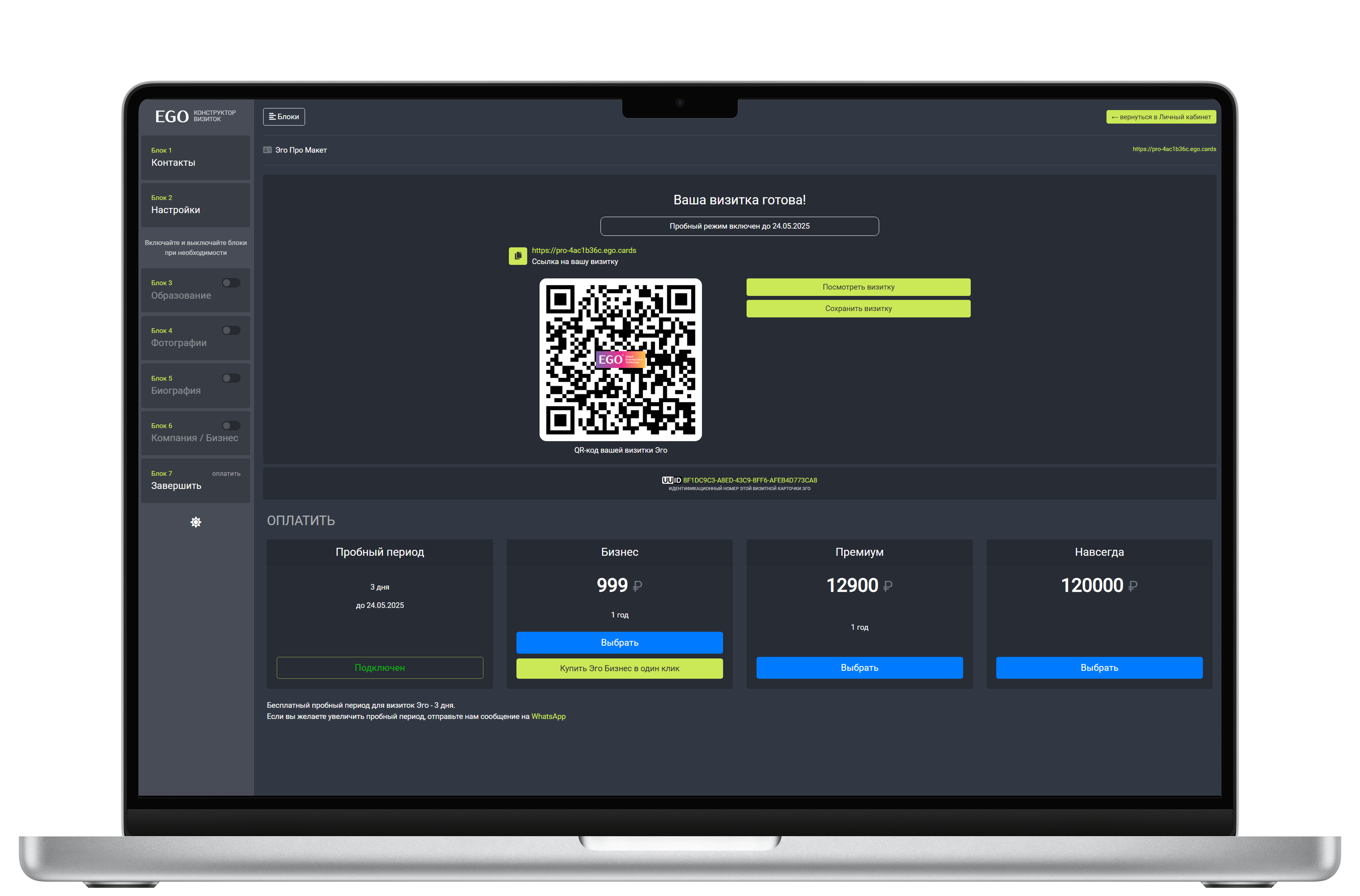1360x896 pixels.
Task: Click the sun theme switch icon
Action: tap(196, 522)
